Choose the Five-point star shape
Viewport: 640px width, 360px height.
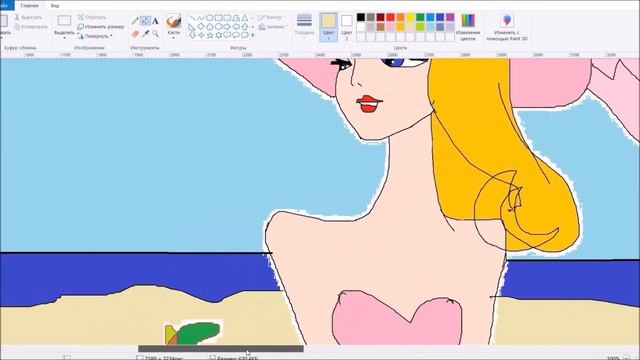[210, 35]
